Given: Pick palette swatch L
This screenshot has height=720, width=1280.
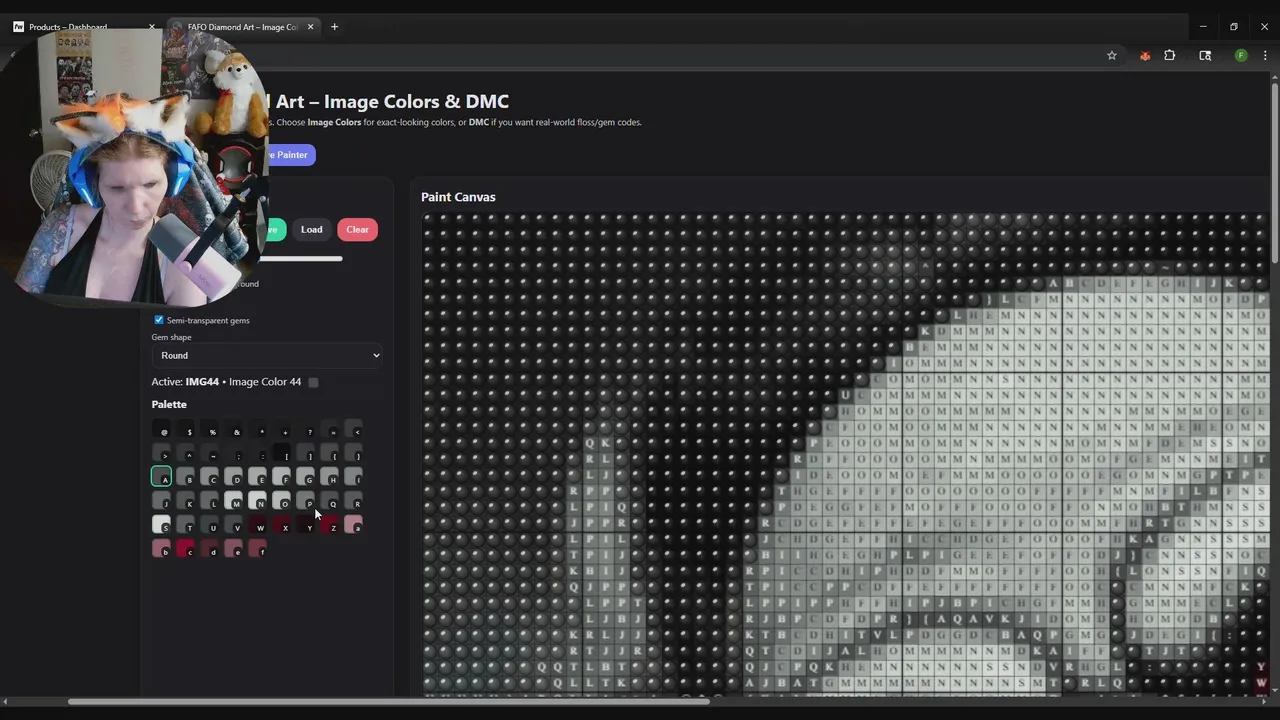Looking at the screenshot, I should 209,500.
